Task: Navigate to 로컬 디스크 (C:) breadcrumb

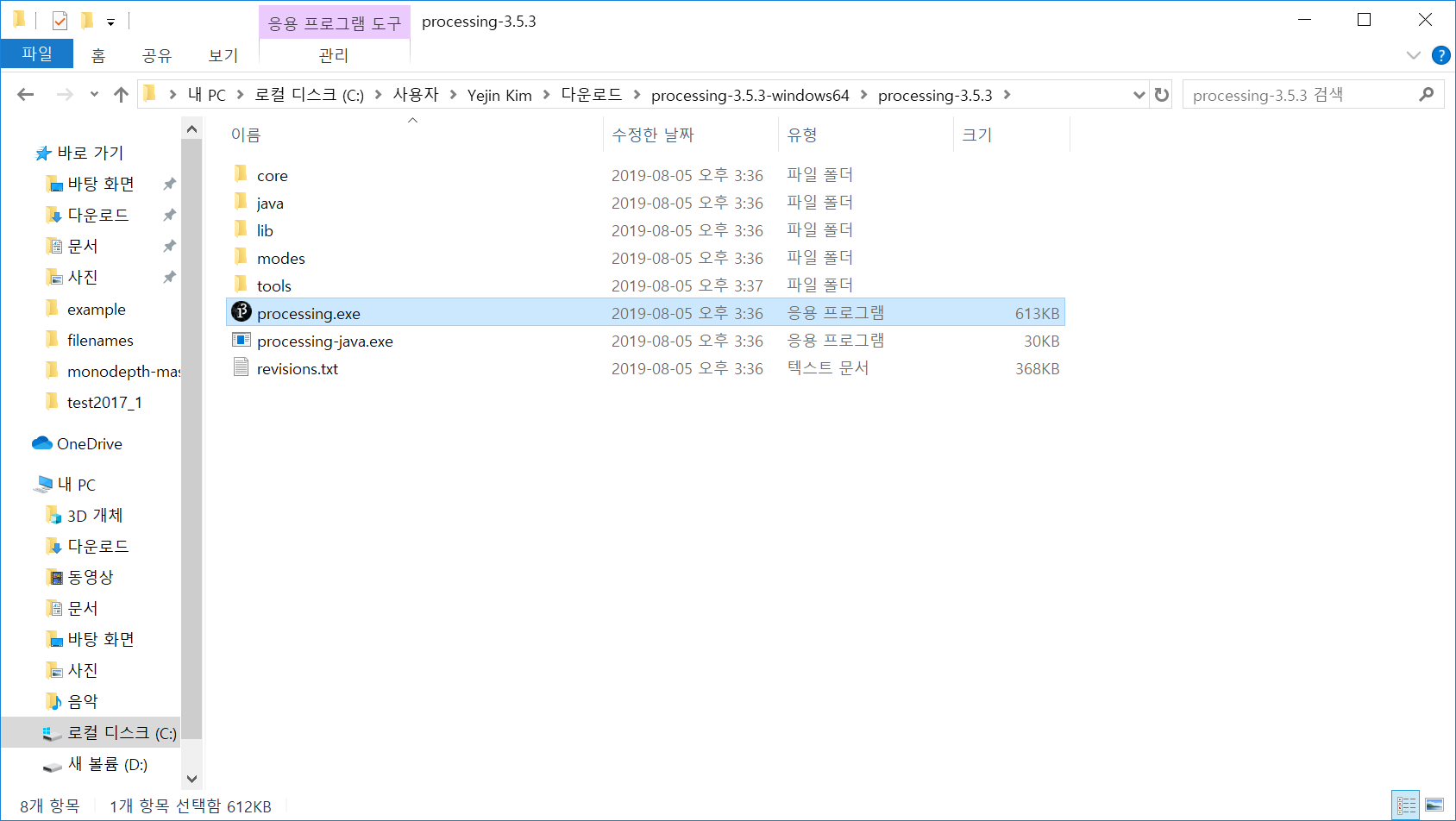Action: pyautogui.click(x=309, y=95)
